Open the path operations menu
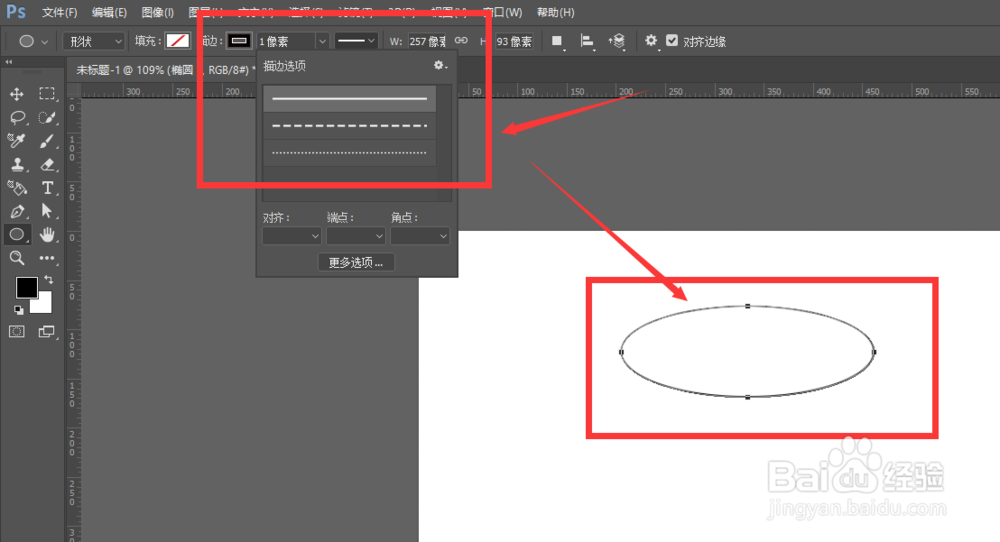 coord(557,41)
